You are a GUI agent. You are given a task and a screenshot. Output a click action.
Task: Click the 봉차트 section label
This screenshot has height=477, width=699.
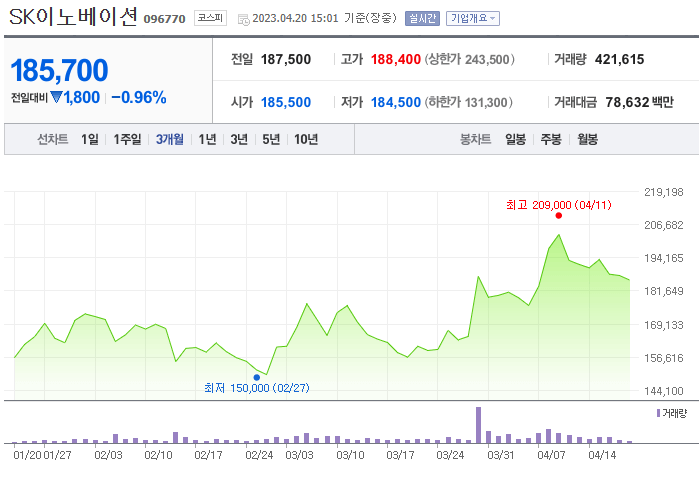[475, 140]
